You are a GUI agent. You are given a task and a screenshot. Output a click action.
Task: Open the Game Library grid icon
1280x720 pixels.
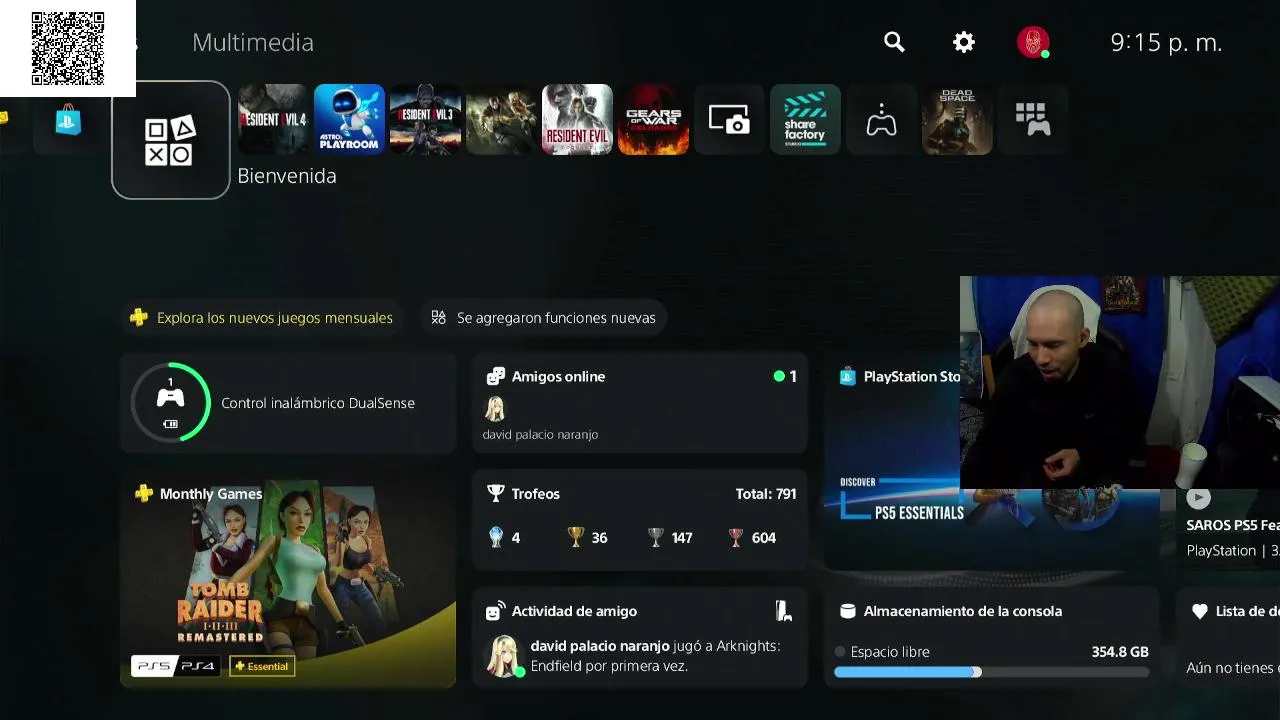1033,119
